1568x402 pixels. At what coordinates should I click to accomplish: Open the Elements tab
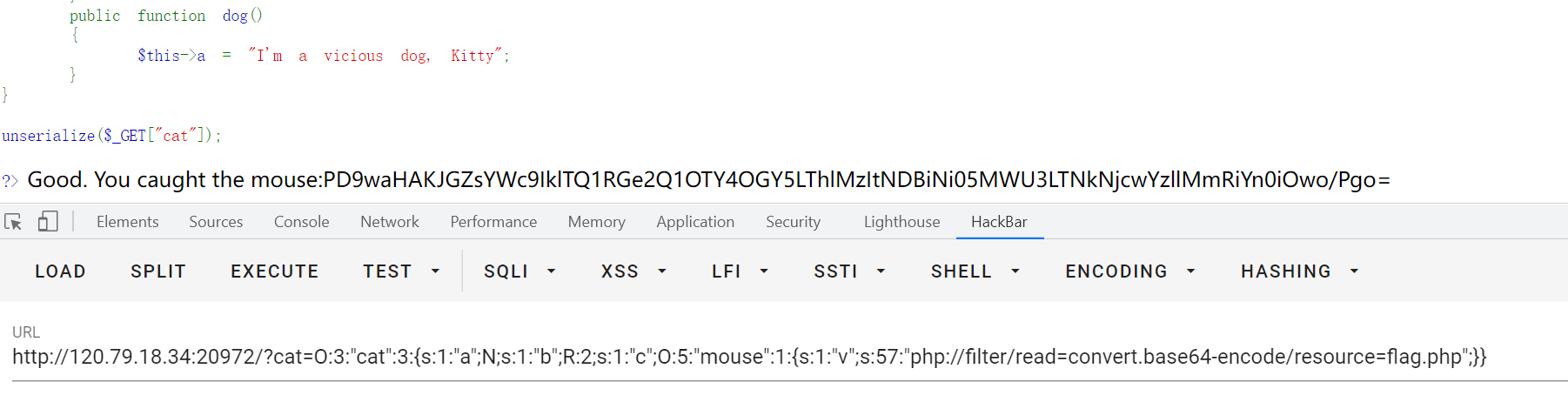click(x=127, y=222)
